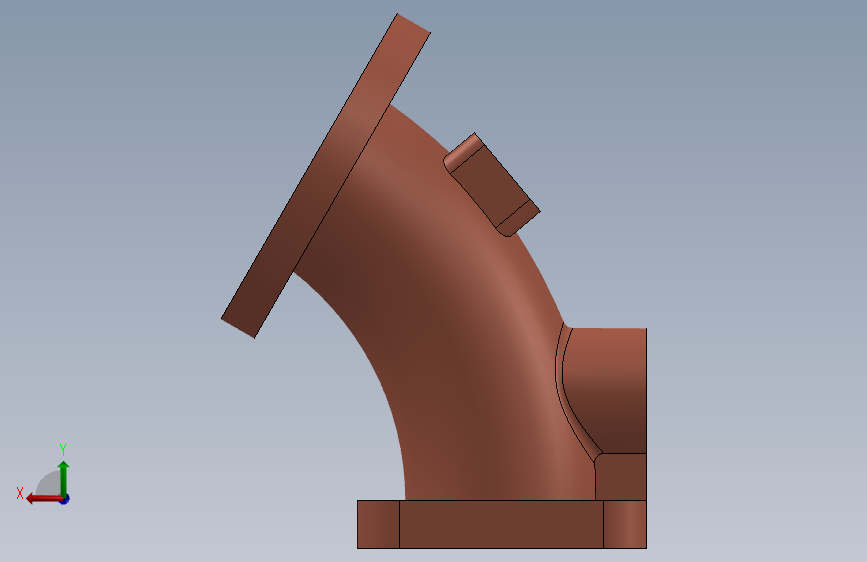Select the angled top flange face
Viewport: 867px width, 562px height.
[x=326, y=175]
